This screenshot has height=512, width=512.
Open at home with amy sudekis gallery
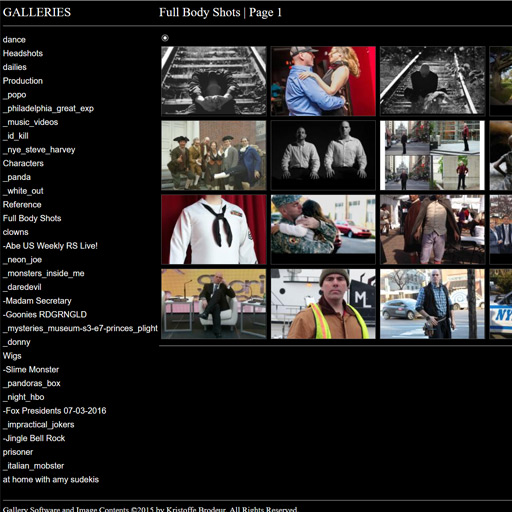pyautogui.click(x=51, y=479)
